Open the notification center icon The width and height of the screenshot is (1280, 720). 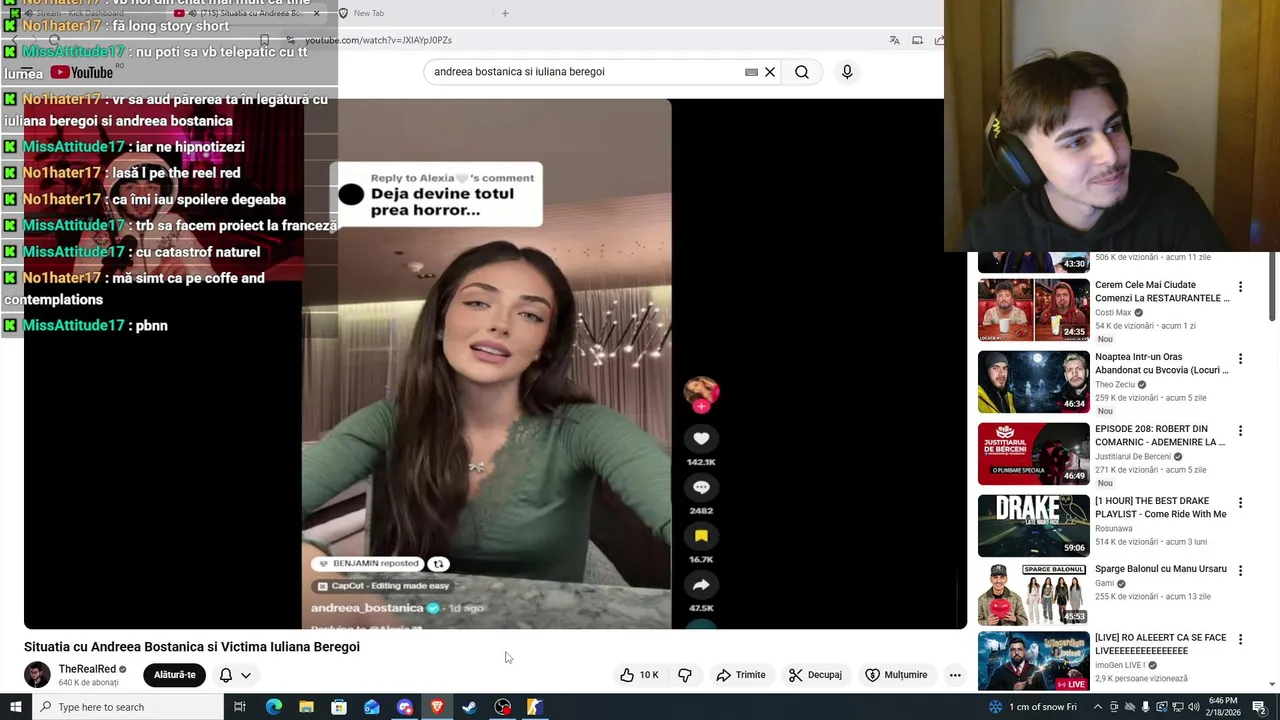[x=1259, y=707]
